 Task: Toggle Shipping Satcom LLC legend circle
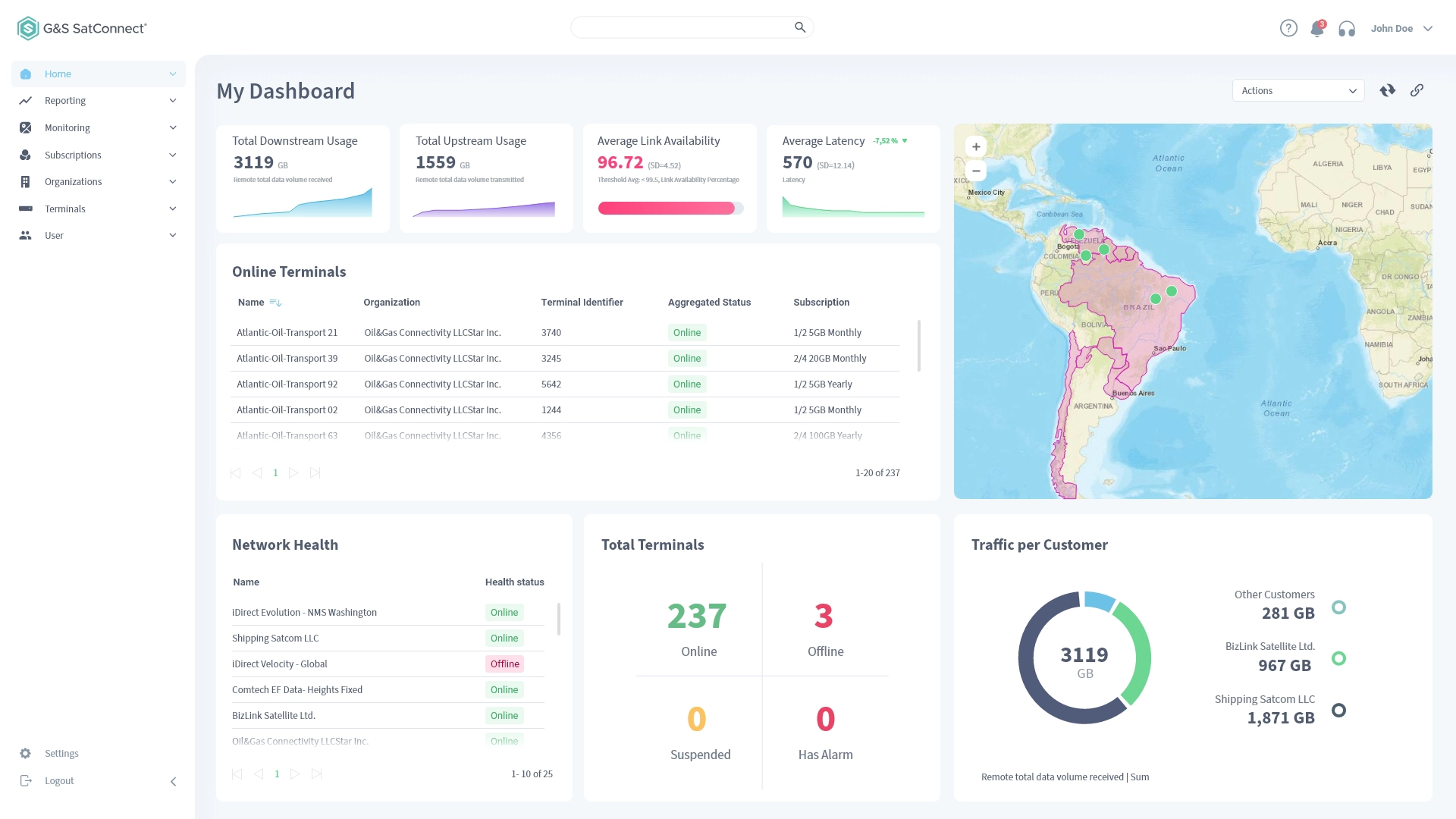1339,710
